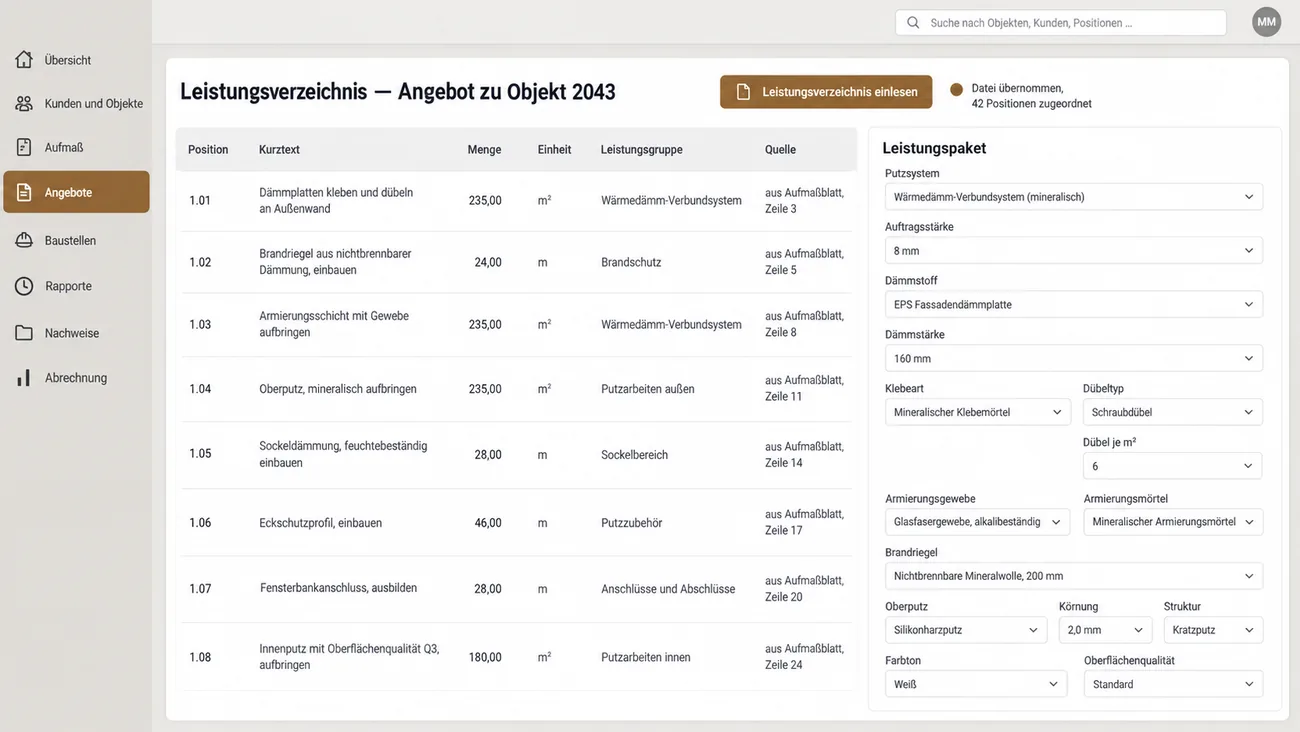Click 'Anschlüsse und Abschlüsse' cell
The width and height of the screenshot is (1300, 732).
(668, 589)
